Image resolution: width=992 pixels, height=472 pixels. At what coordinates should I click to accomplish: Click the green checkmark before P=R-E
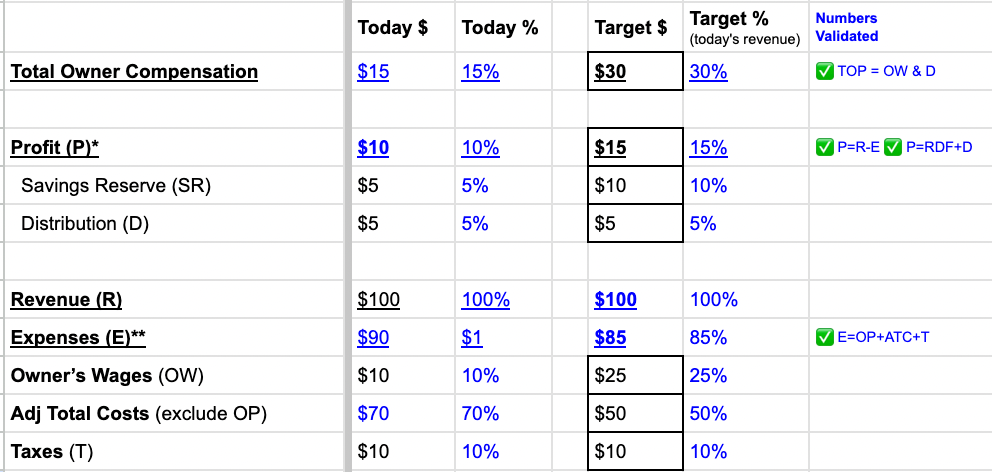pyautogui.click(x=825, y=148)
